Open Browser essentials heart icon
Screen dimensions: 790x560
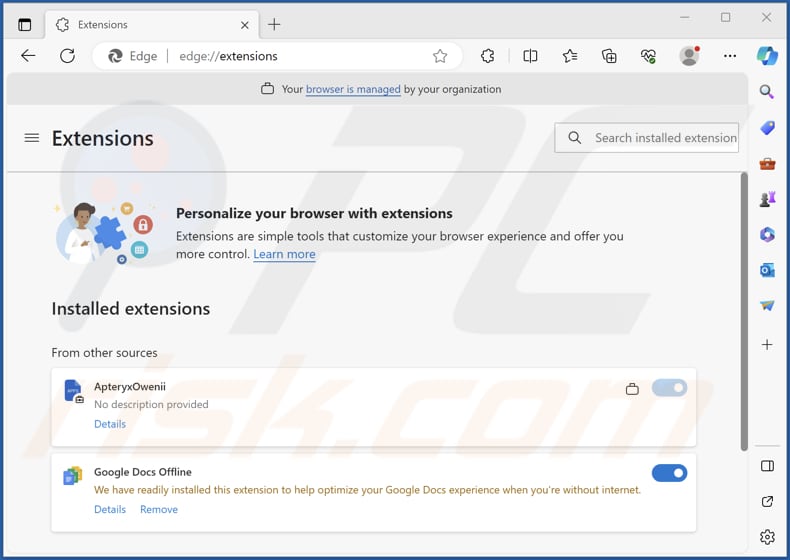pos(648,56)
